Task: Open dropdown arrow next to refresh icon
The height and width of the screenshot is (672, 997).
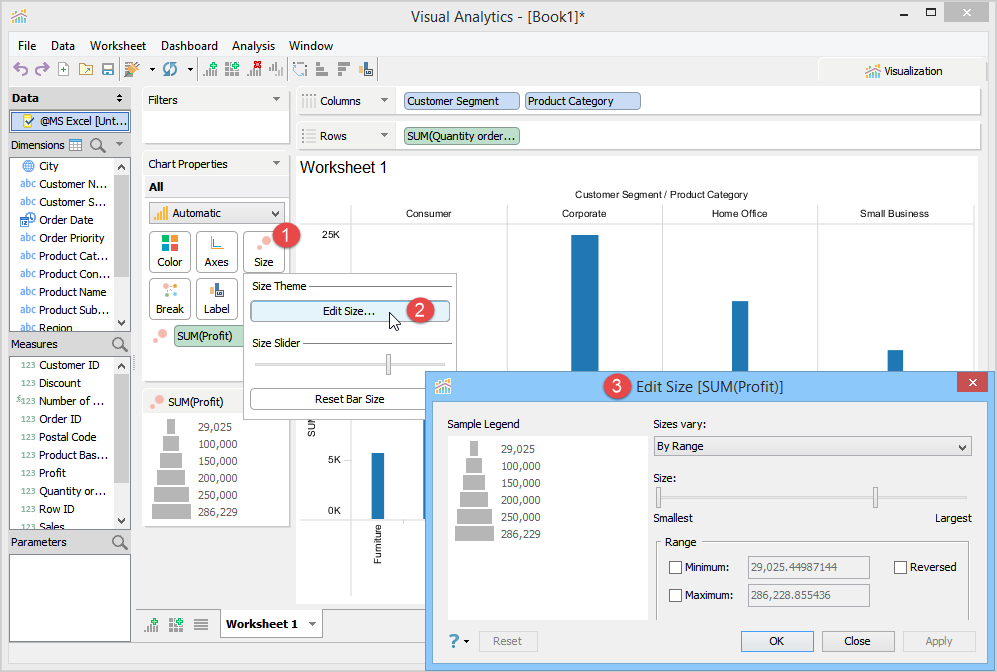Action: pos(189,69)
